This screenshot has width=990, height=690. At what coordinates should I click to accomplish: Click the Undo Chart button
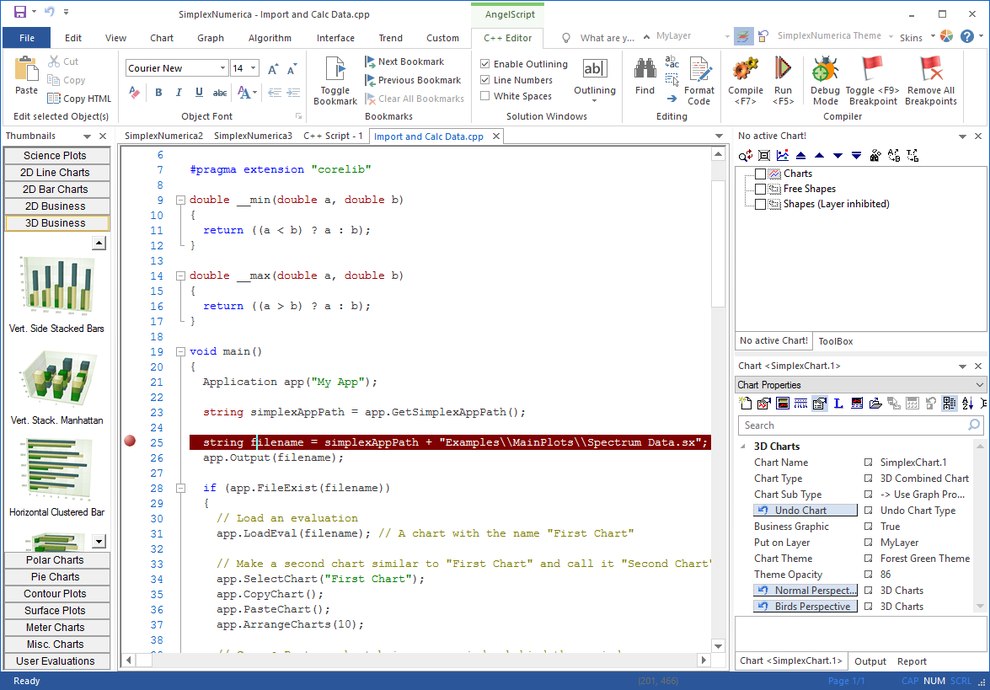(x=805, y=510)
